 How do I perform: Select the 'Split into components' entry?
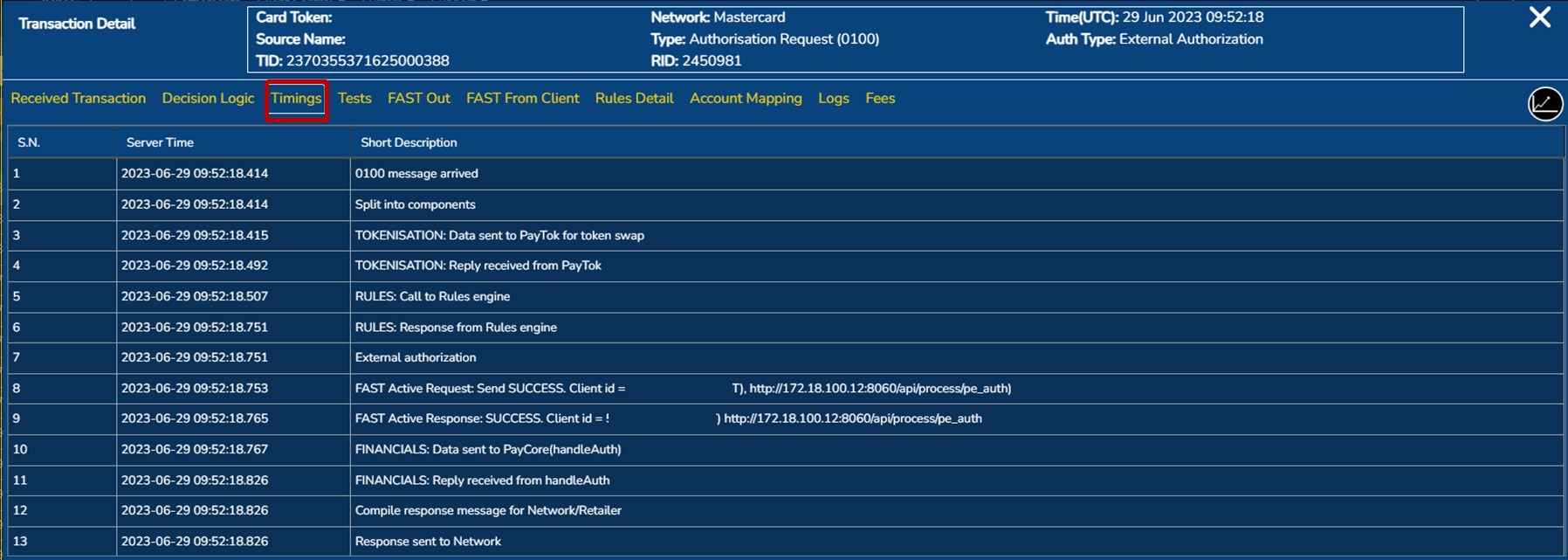pyautogui.click(x=416, y=204)
